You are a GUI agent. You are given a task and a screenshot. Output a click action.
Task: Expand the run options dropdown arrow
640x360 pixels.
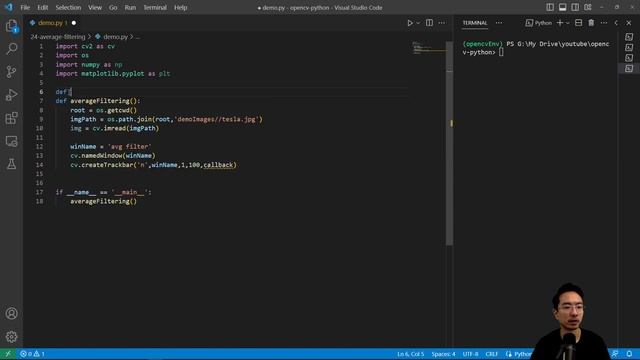418,23
